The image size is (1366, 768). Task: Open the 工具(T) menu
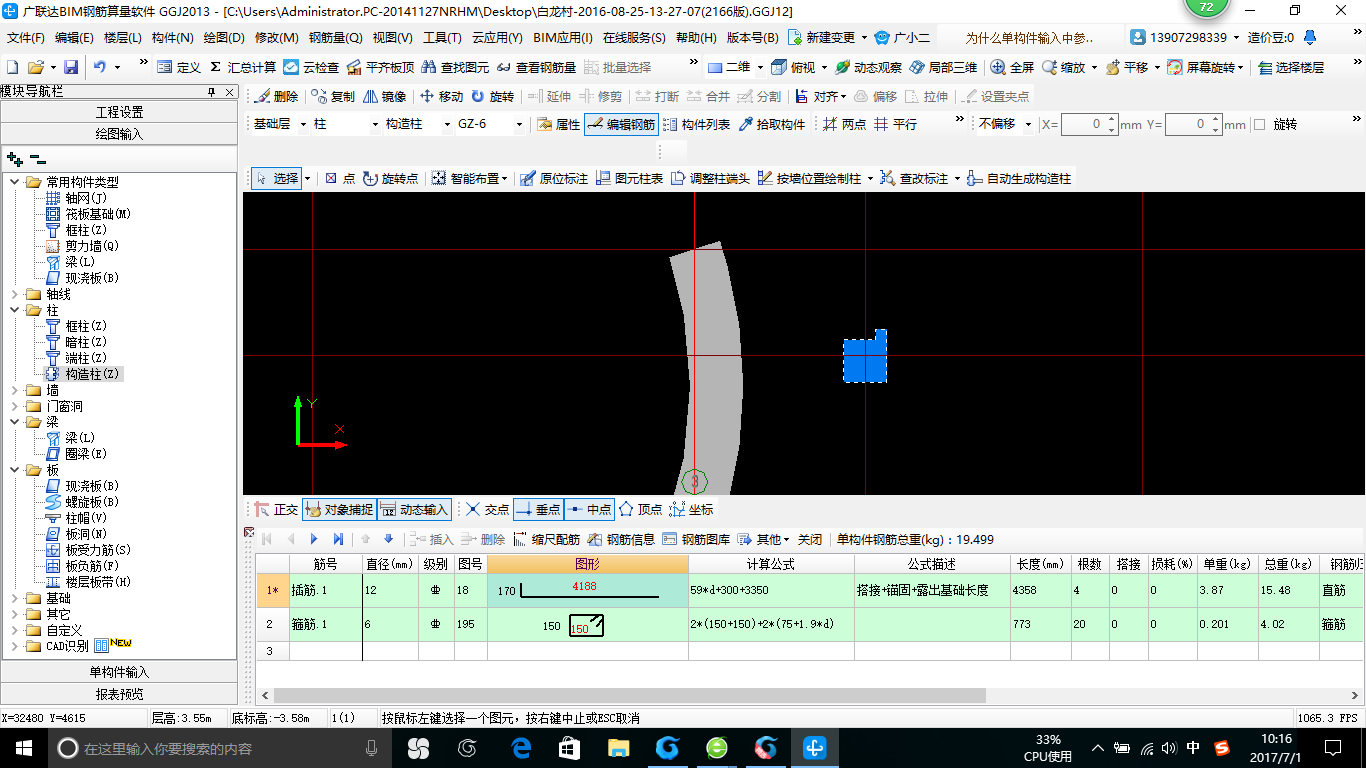(442, 38)
